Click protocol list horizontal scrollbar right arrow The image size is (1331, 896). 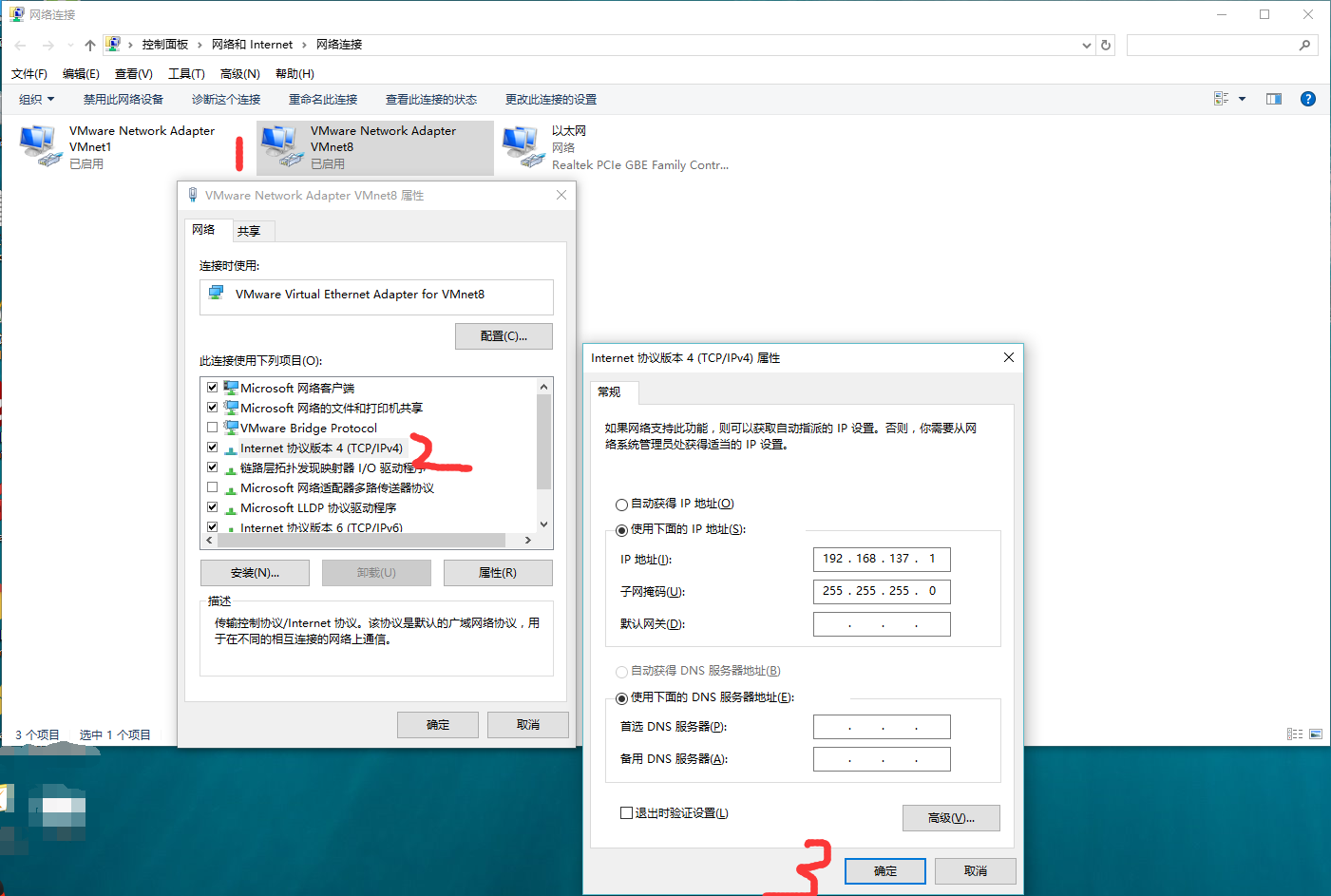click(528, 540)
